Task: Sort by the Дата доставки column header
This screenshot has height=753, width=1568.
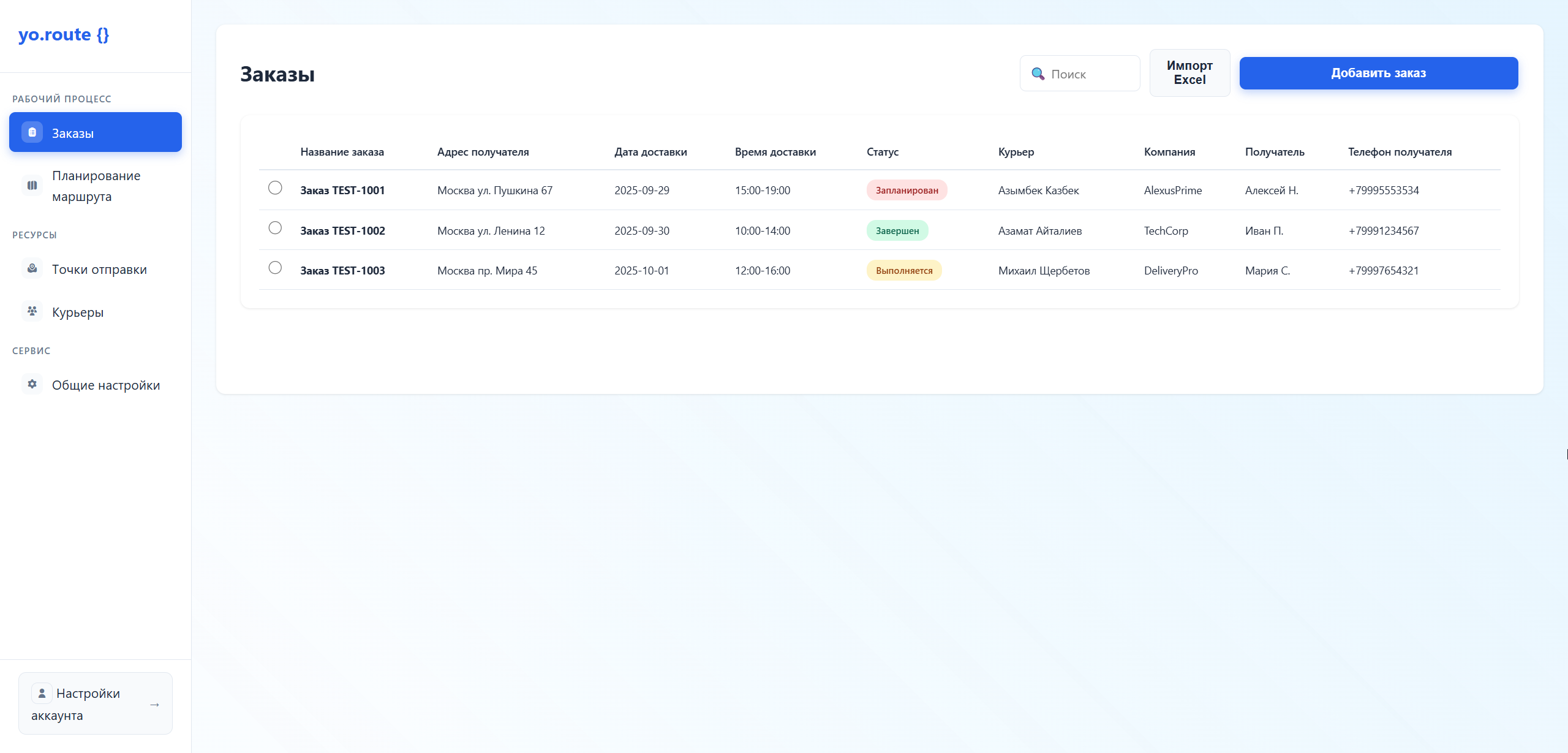Action: click(650, 152)
